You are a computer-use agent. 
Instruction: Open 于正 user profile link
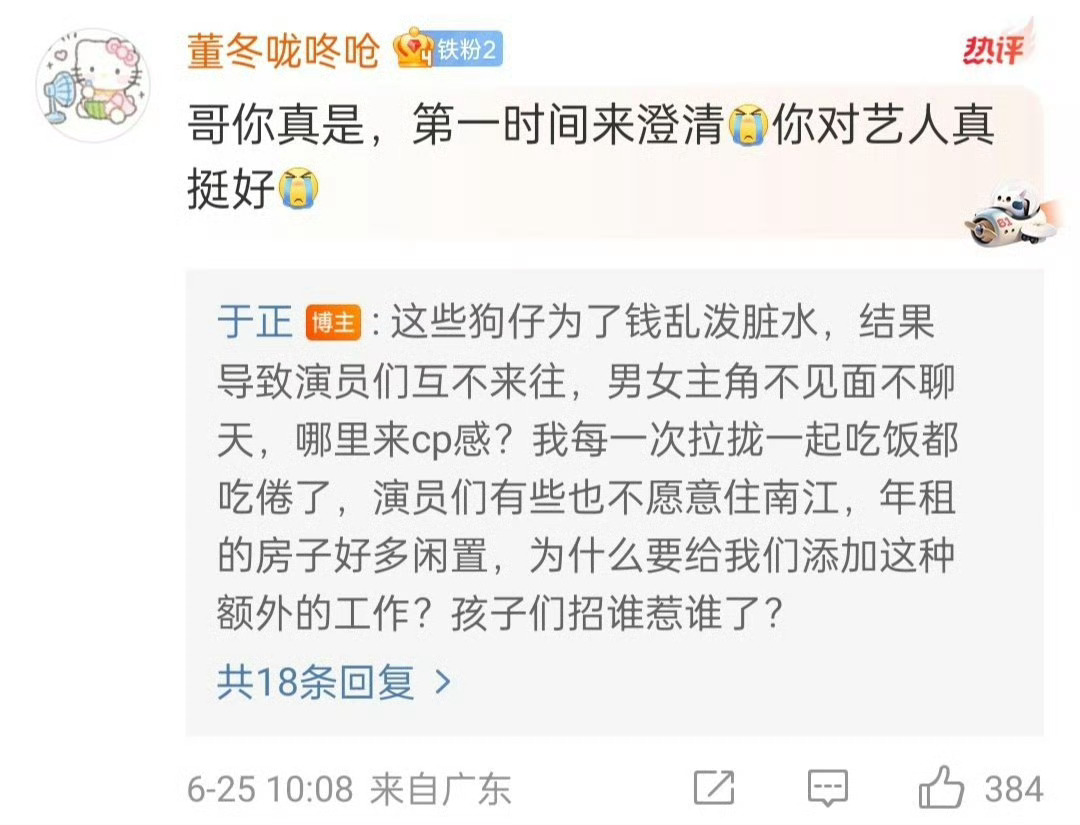point(255,322)
